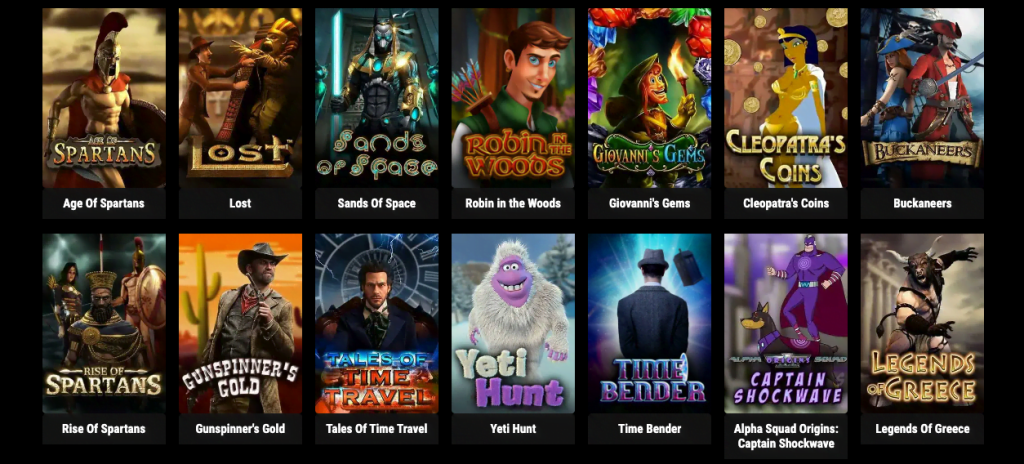Select the Lost game cover art

(240, 98)
